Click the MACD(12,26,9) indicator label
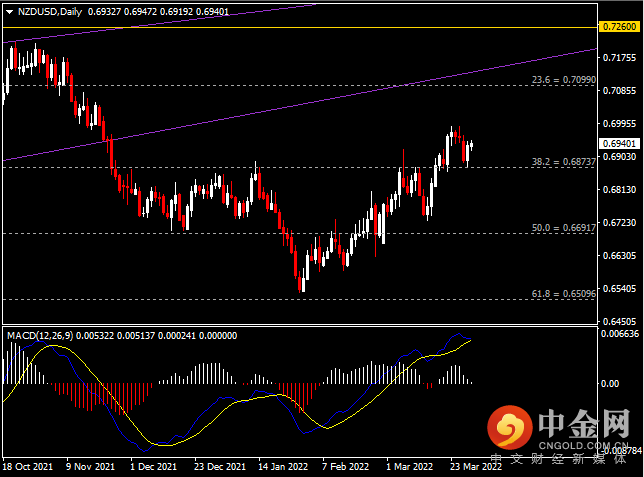 click(x=40, y=336)
